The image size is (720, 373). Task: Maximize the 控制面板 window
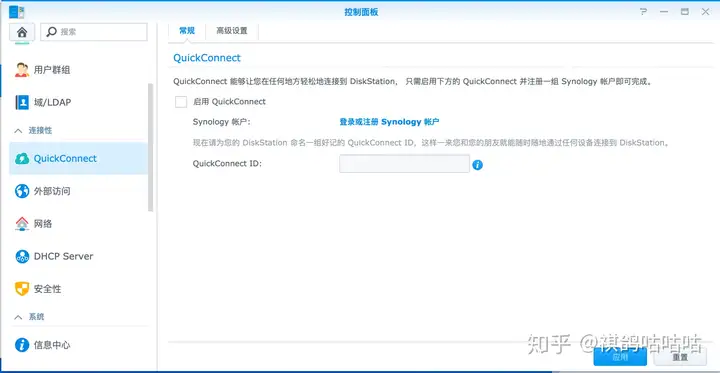[x=685, y=12]
